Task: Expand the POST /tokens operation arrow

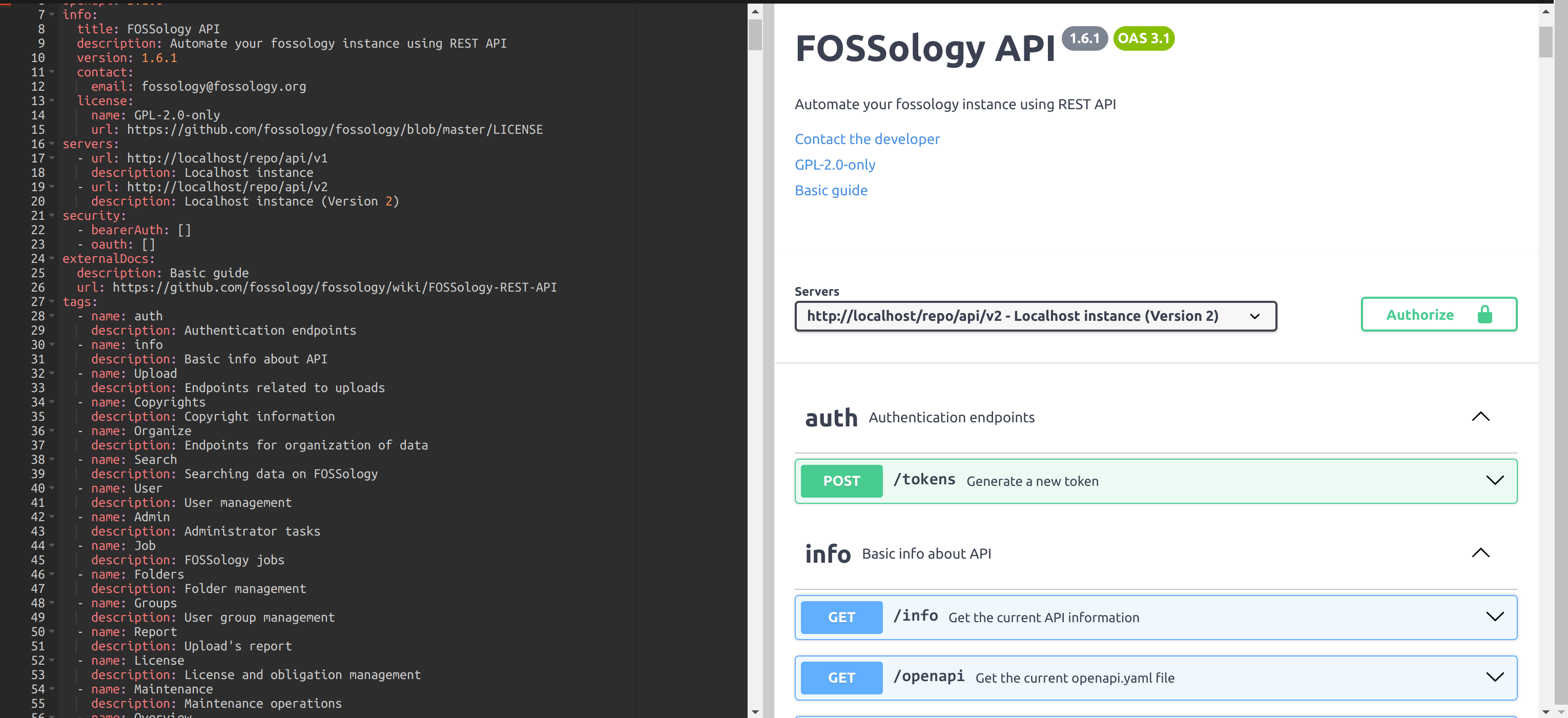Action: (x=1494, y=481)
